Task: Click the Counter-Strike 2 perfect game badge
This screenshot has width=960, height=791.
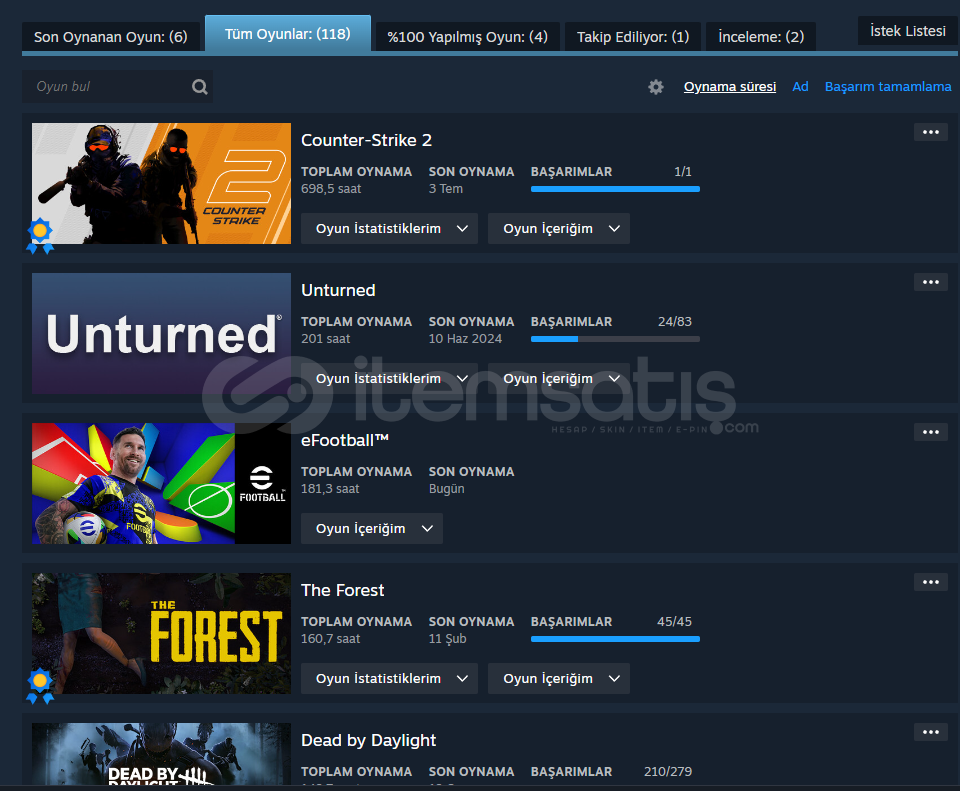Action: coord(40,236)
